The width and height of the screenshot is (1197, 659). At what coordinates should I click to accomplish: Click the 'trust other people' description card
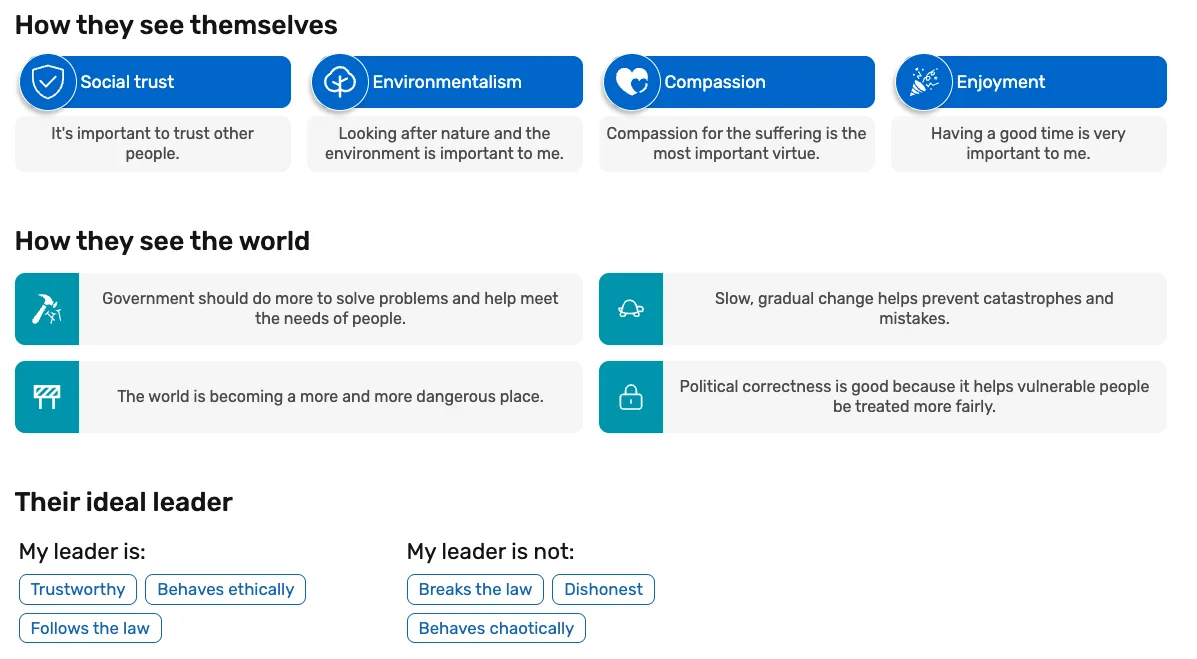coord(153,144)
